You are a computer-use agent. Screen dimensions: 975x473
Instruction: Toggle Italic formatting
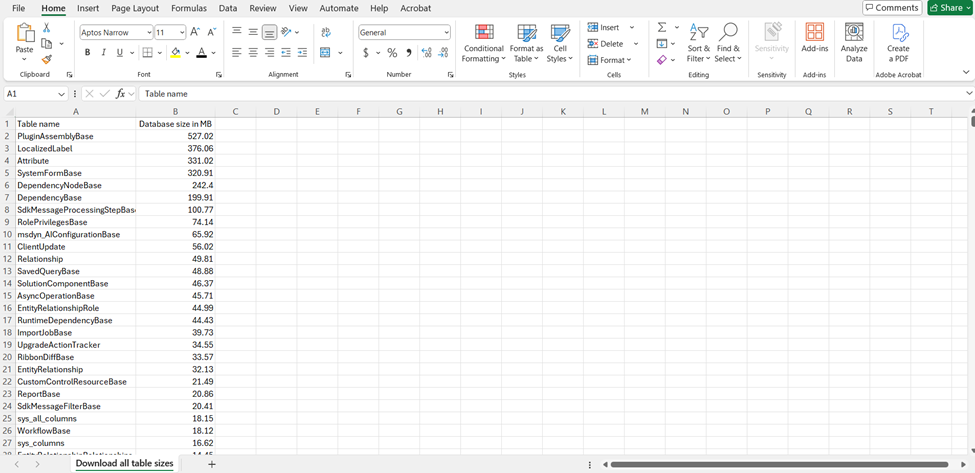coord(103,53)
